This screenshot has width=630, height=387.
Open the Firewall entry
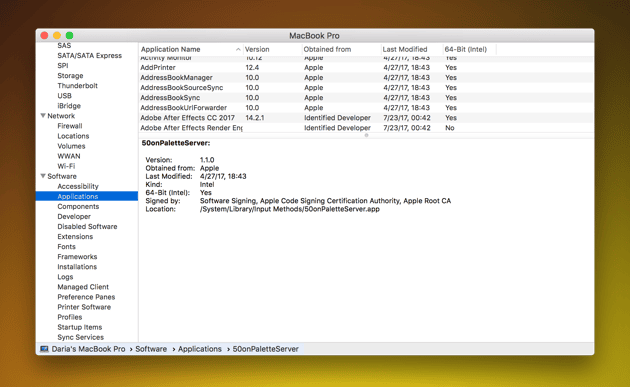(x=70, y=126)
